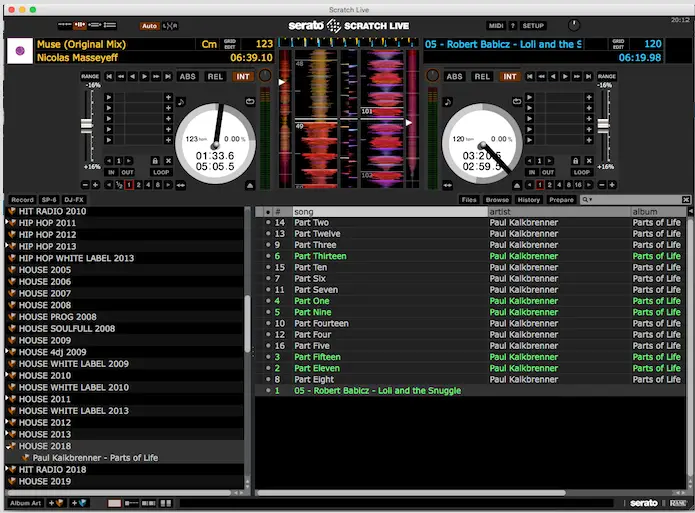Skip to previous track on left deck
This screenshot has height=513, width=695.
109,76
